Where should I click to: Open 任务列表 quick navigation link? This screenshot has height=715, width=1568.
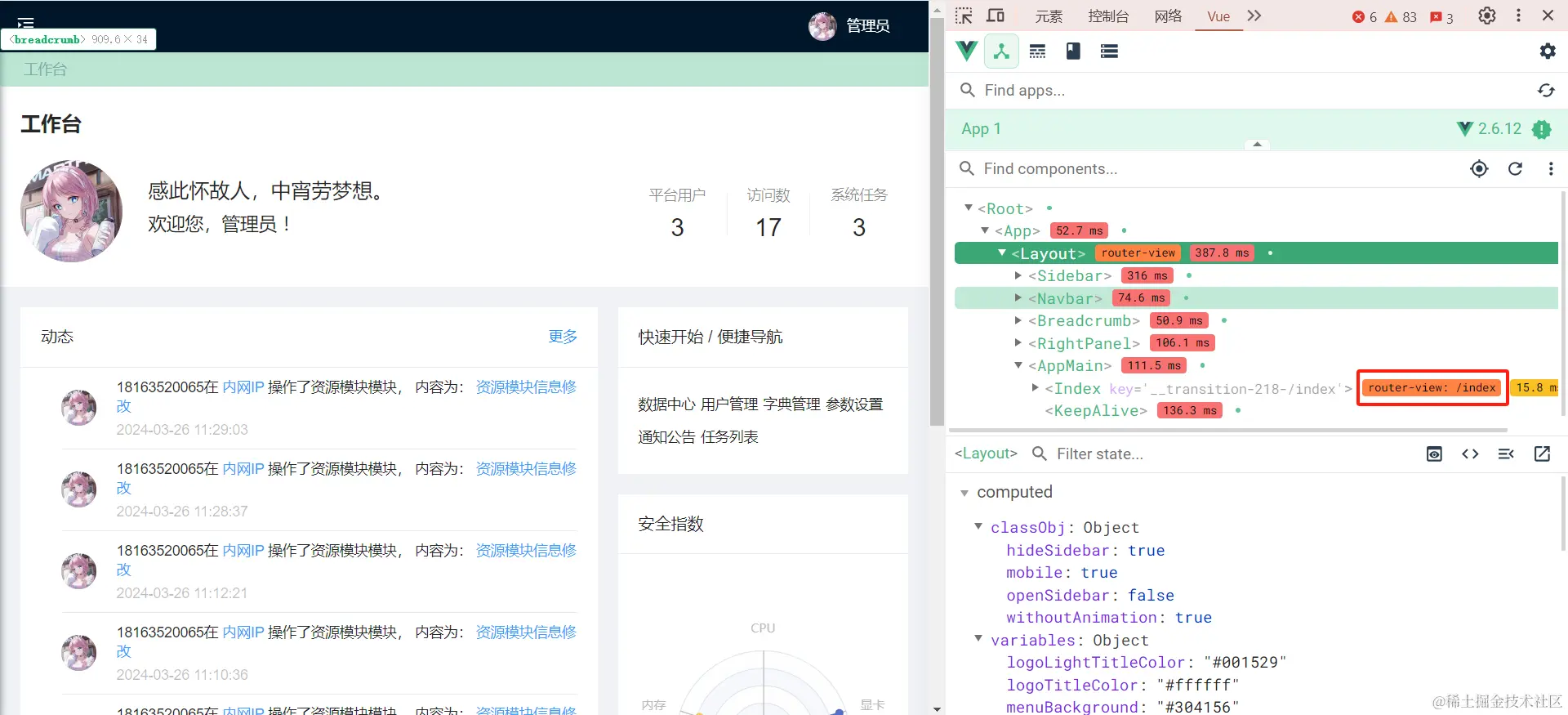[x=729, y=437]
